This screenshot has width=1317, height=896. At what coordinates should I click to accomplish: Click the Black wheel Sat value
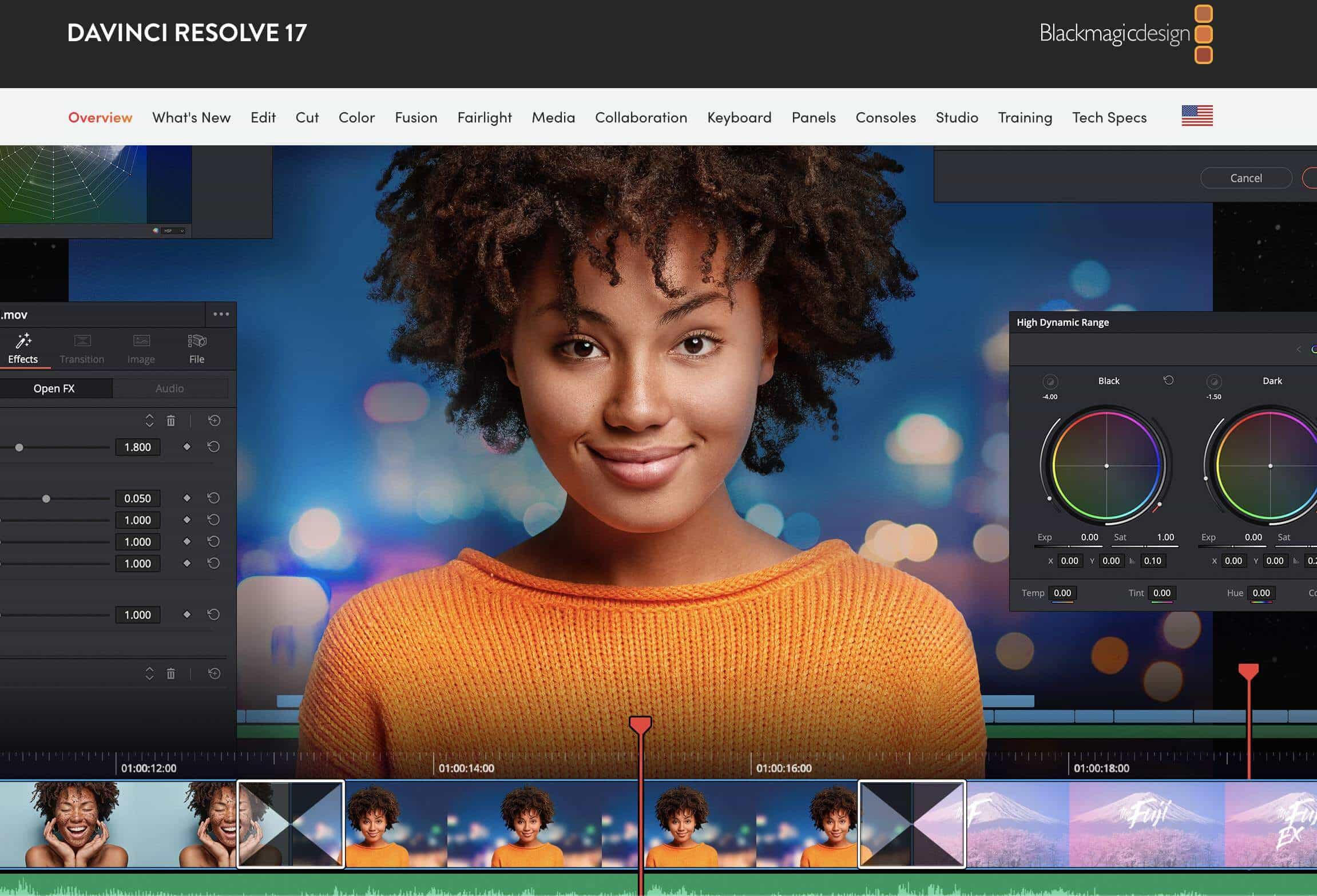click(1165, 537)
